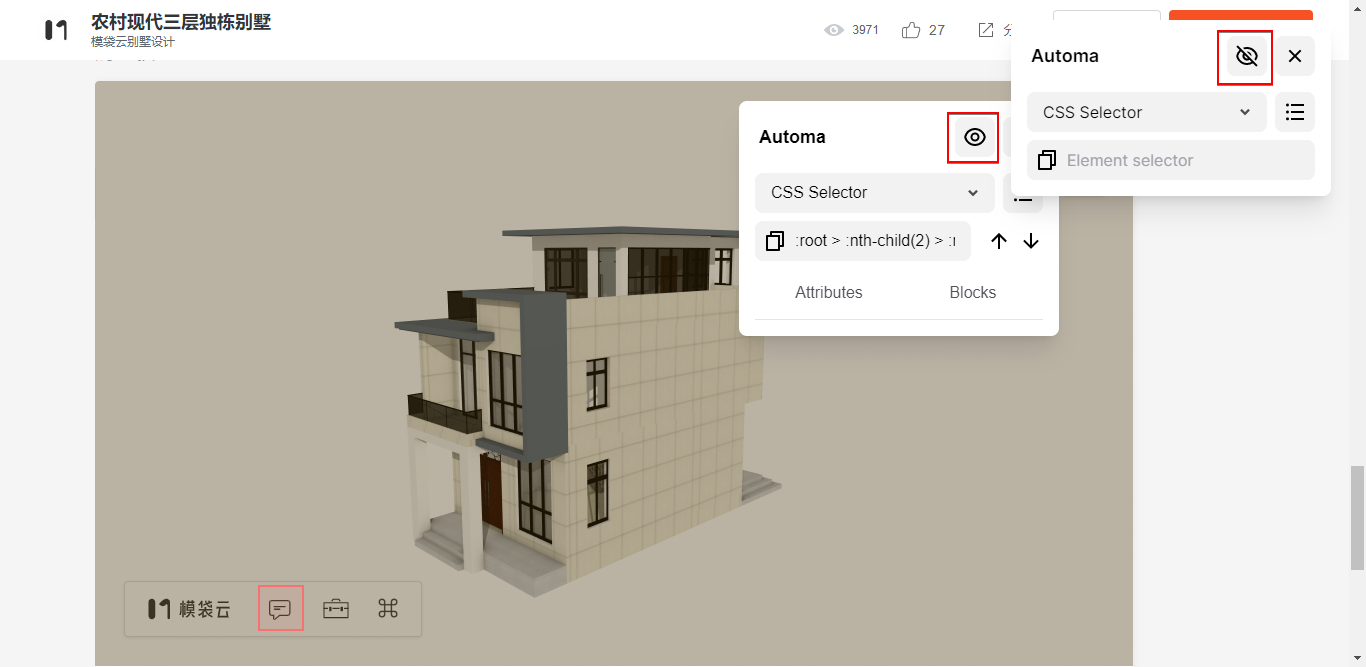Switch to the Attributes tab
Image resolution: width=1366 pixels, height=667 pixels.
tap(828, 292)
